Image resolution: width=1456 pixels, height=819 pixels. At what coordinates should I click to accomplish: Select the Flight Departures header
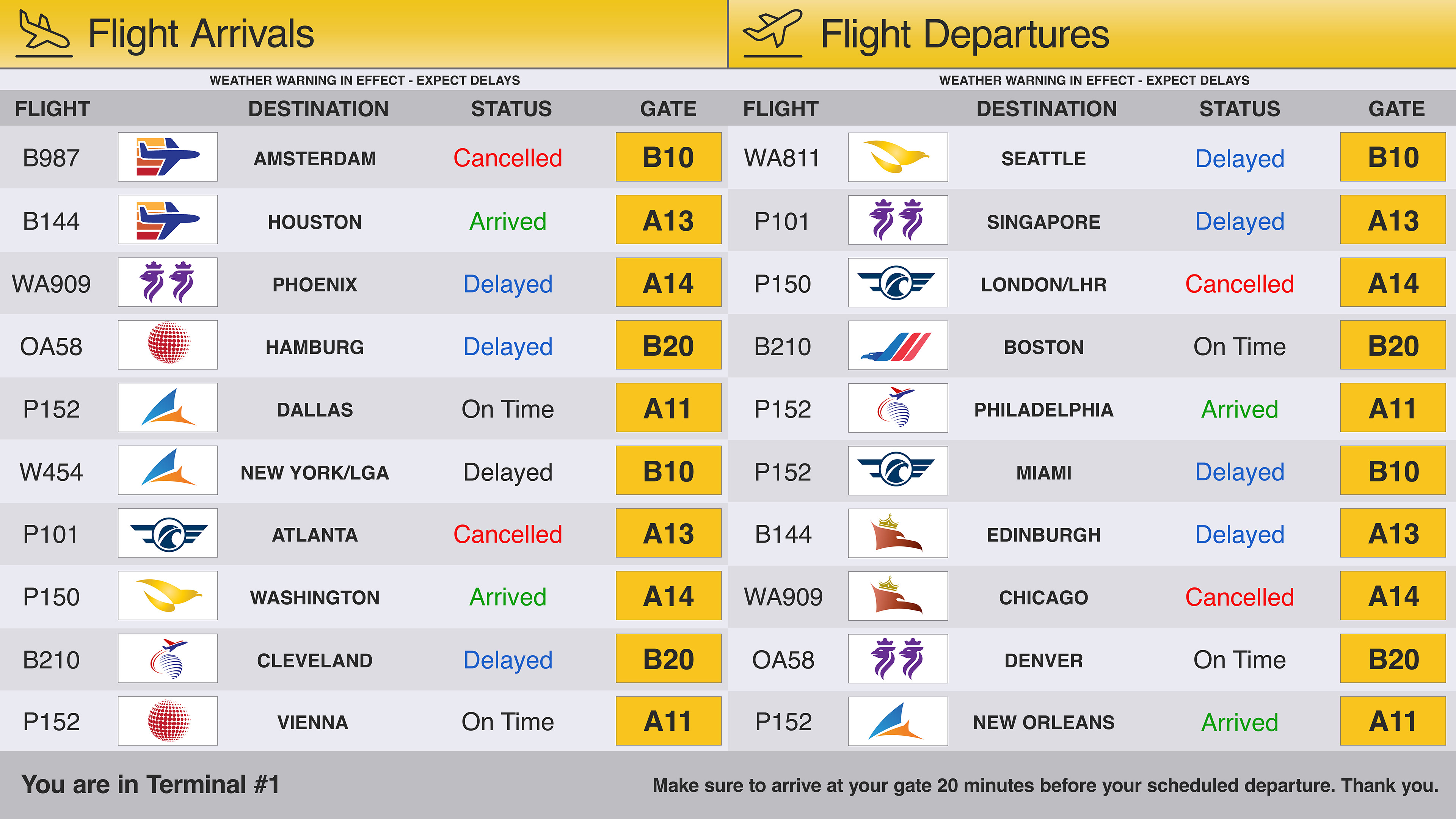(964, 34)
